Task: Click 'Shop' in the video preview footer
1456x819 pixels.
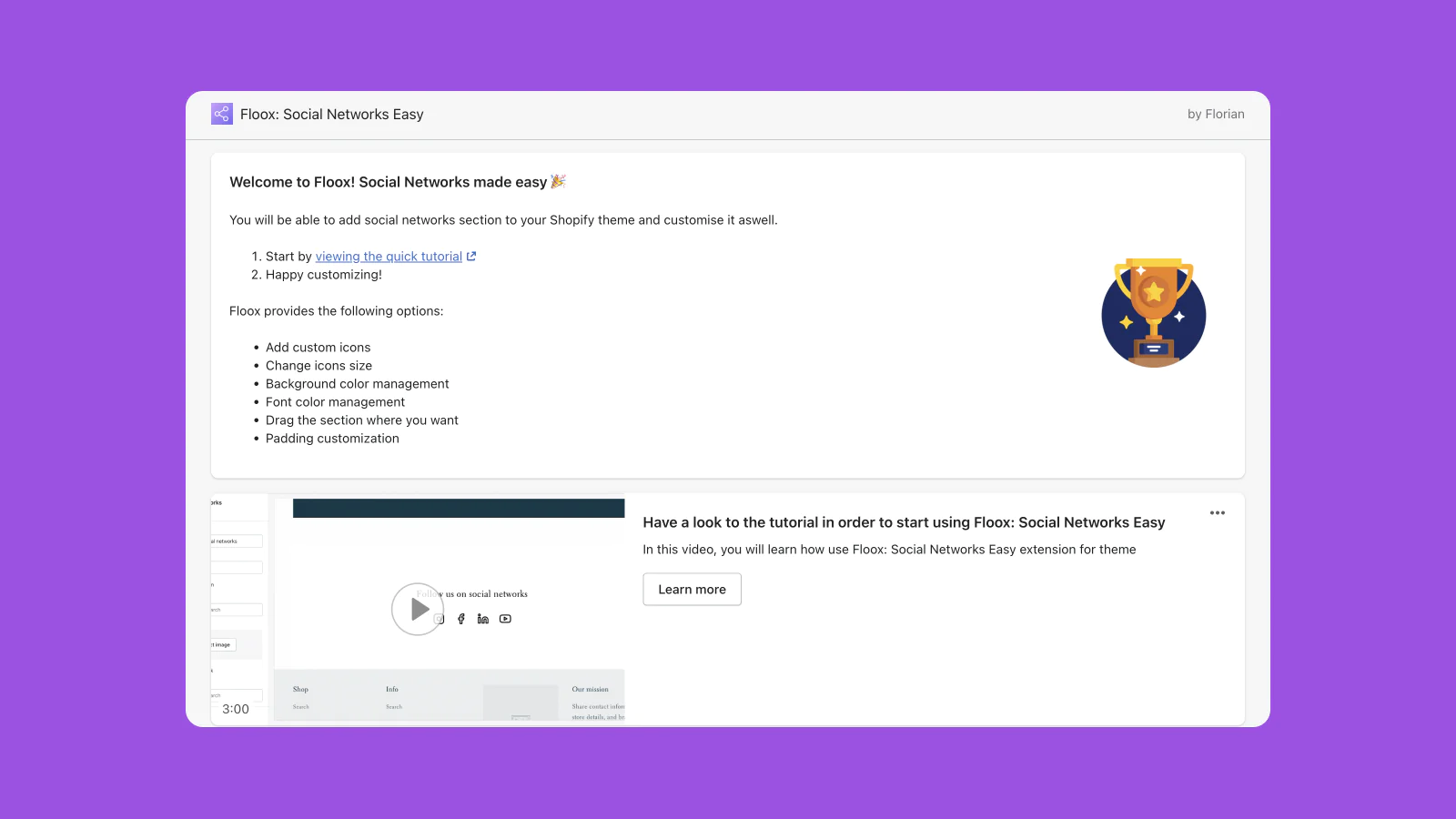Action: point(300,690)
